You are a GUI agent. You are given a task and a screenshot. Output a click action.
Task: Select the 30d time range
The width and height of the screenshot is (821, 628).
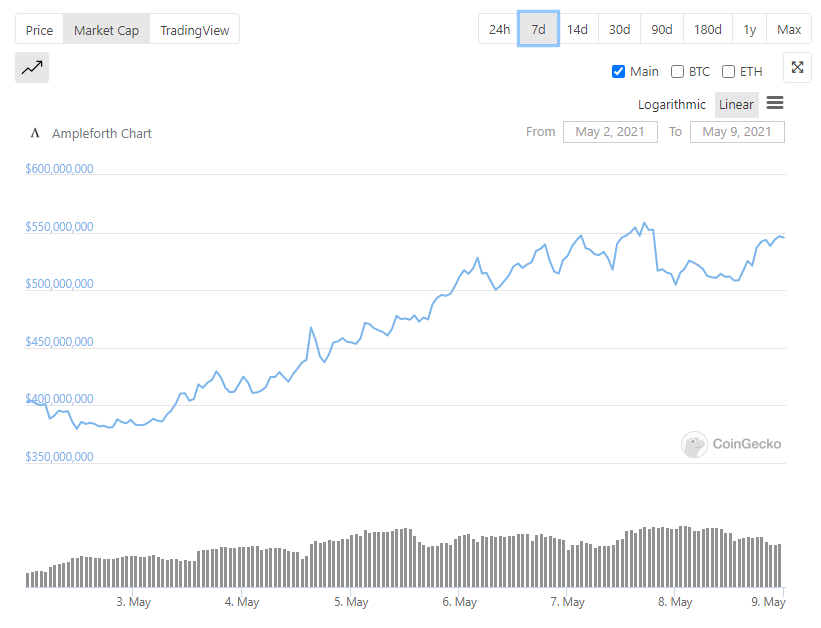coord(619,29)
